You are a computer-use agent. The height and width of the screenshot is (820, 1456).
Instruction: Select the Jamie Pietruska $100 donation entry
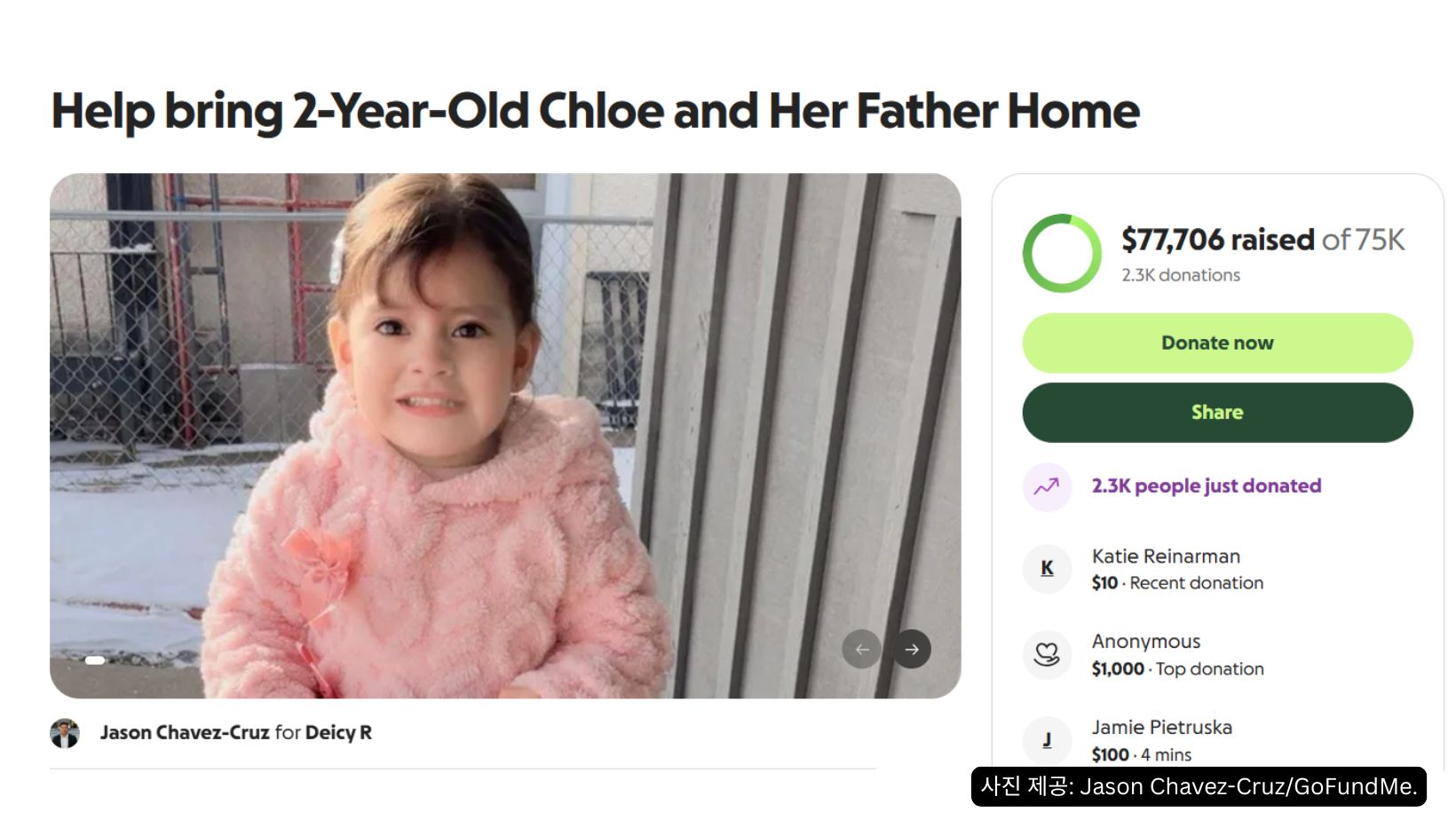tap(1161, 740)
